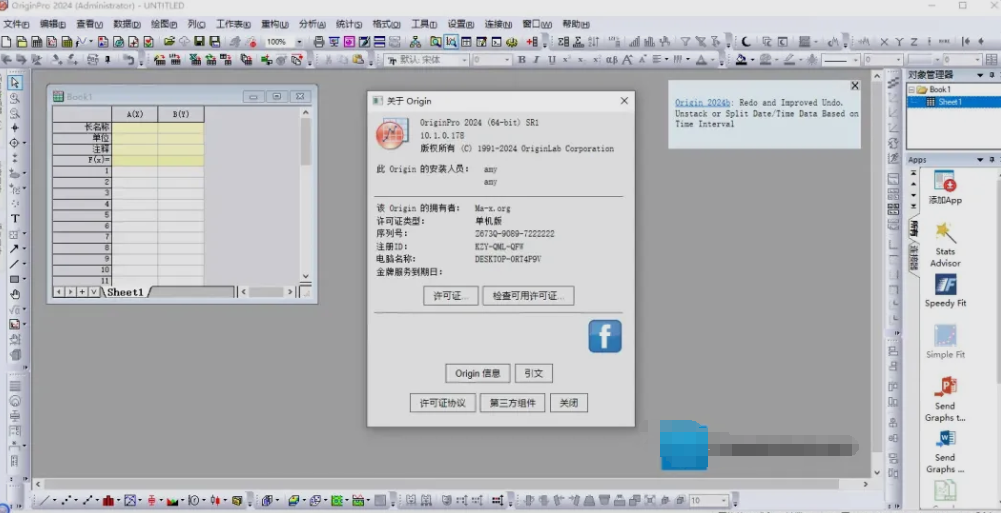1001x513 pixels.
Task: Open a project with the green folder icon
Action: pyautogui.click(x=169, y=42)
